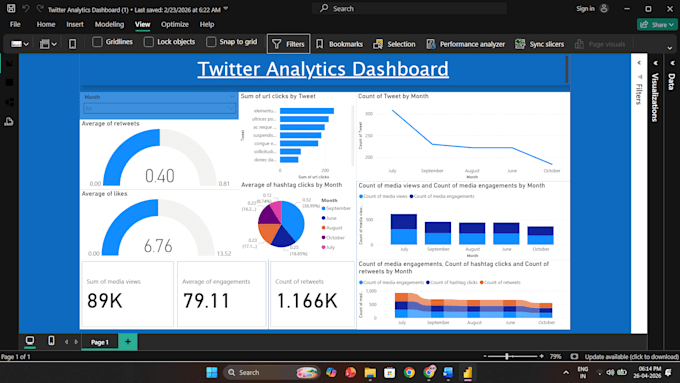Switch to the Optimize ribbon tab
The width and height of the screenshot is (680, 383).
click(175, 24)
